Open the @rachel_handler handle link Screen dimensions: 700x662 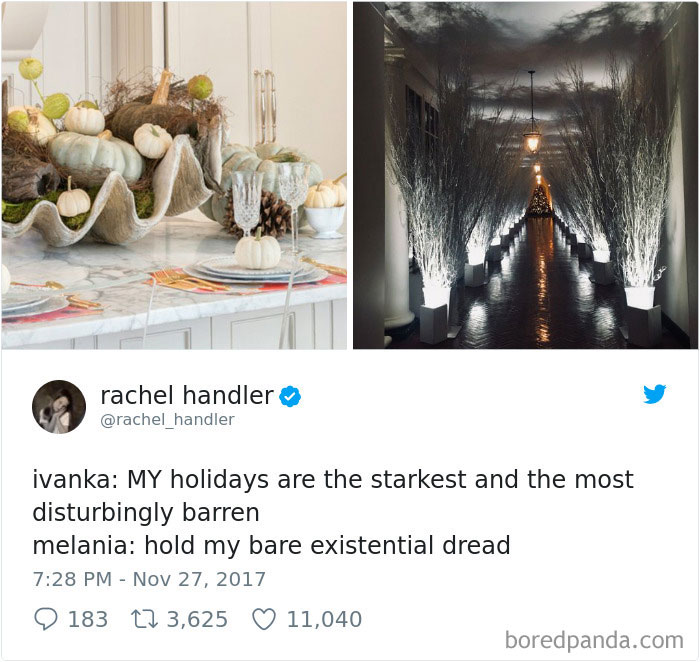(167, 420)
